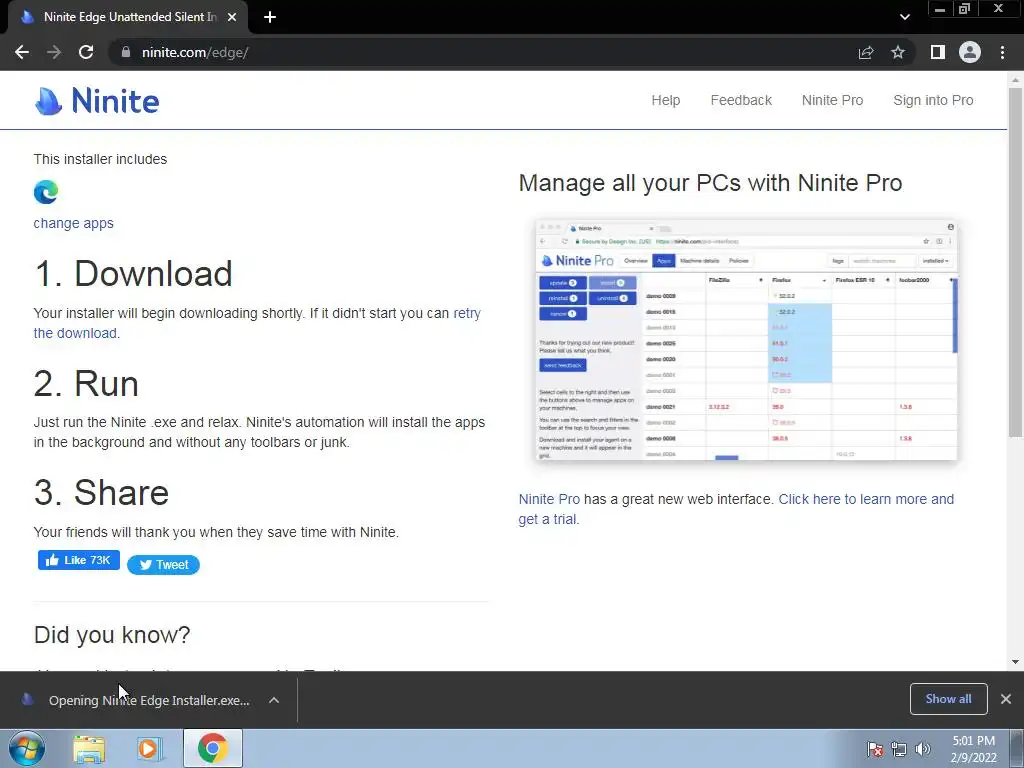The image size is (1024, 768).
Task: Open the Help page
Action: coord(665,100)
